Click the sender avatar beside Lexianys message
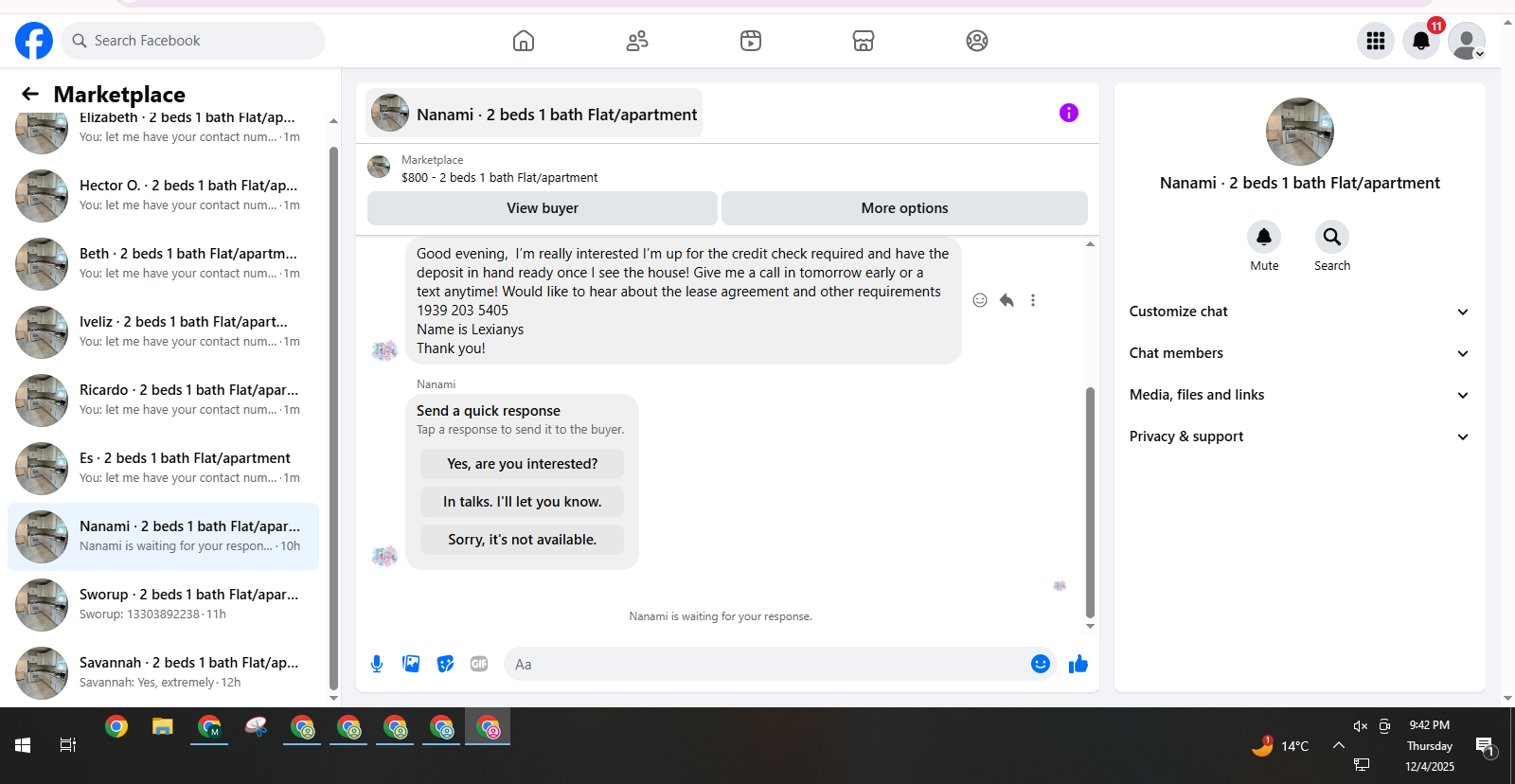Screen dimensions: 1515x784 (384, 351)
